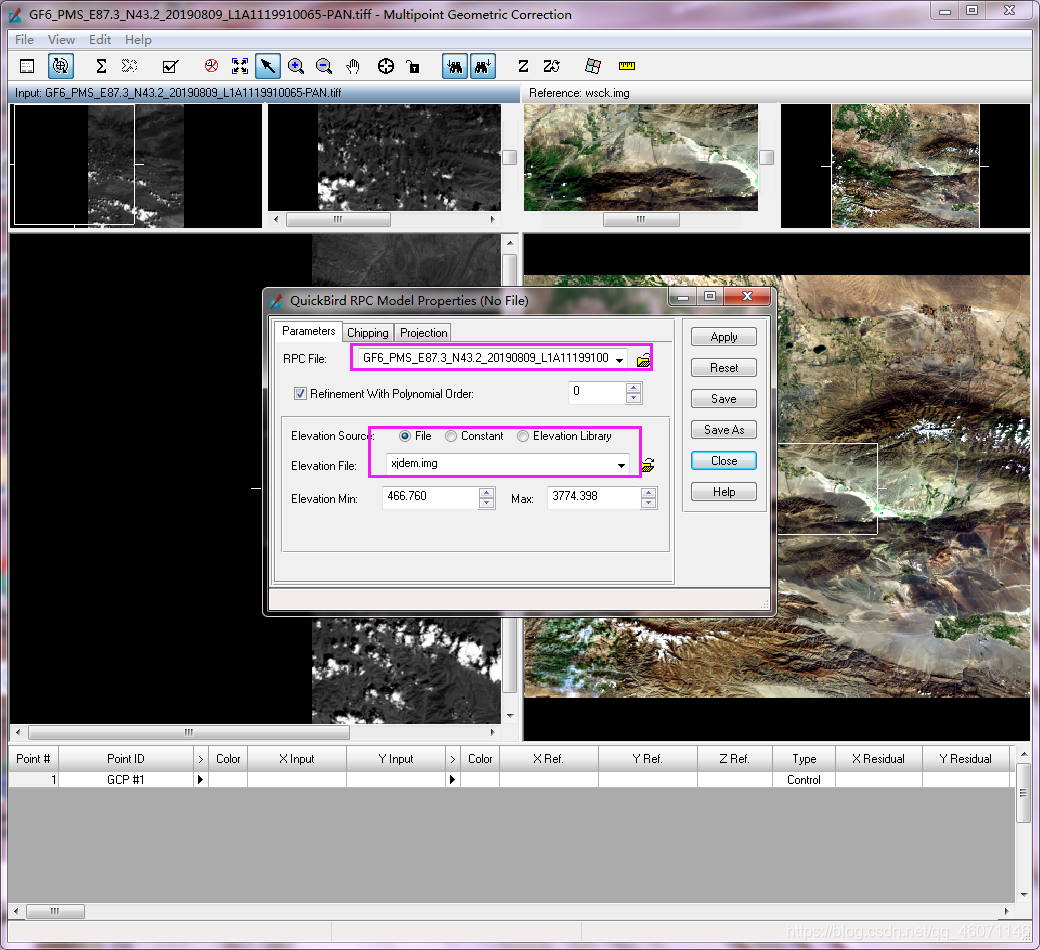Click the red crossed-circle toolbar icon
The height and width of the screenshot is (950, 1040).
[212, 66]
